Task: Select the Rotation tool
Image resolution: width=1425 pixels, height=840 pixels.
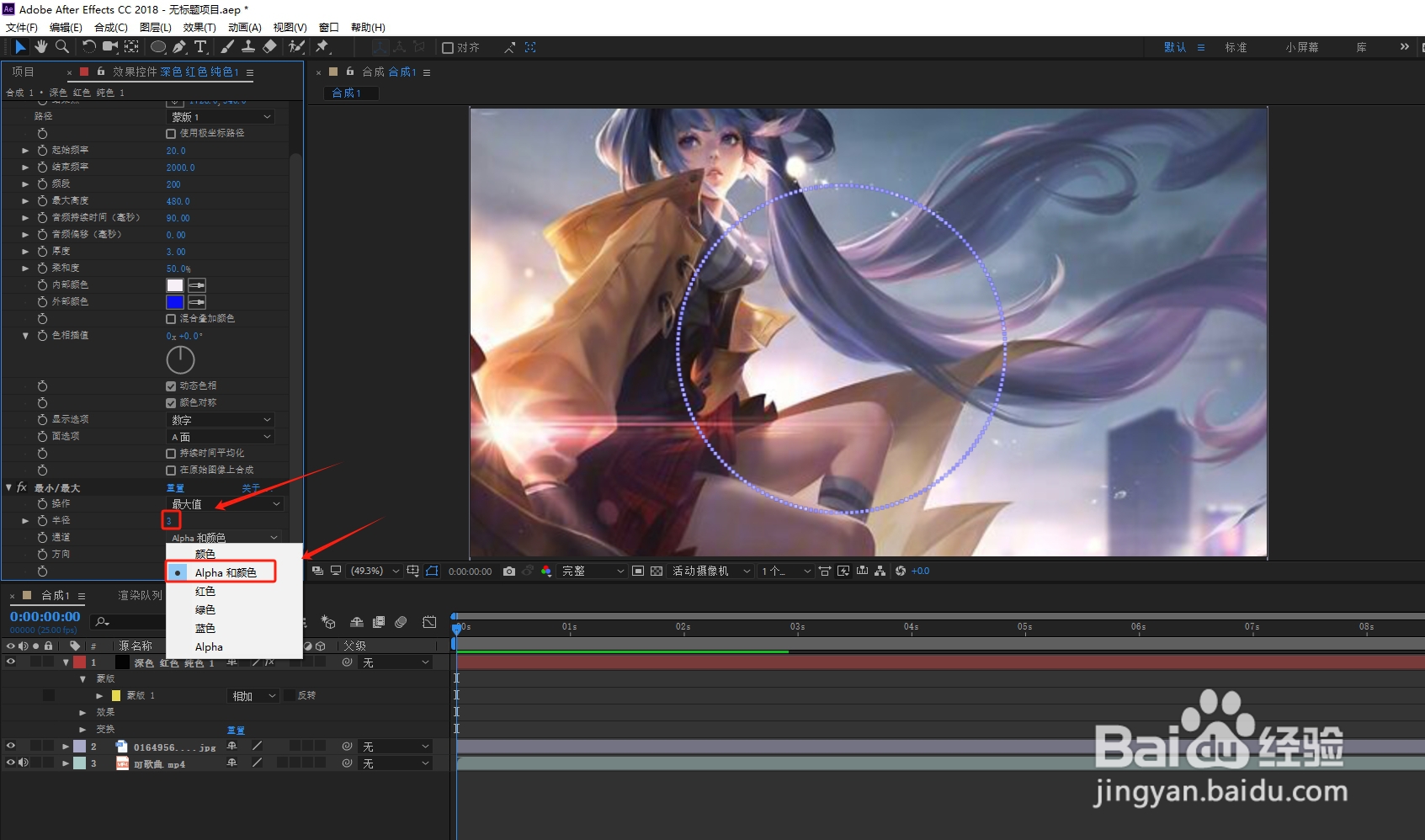Action: tap(88, 47)
